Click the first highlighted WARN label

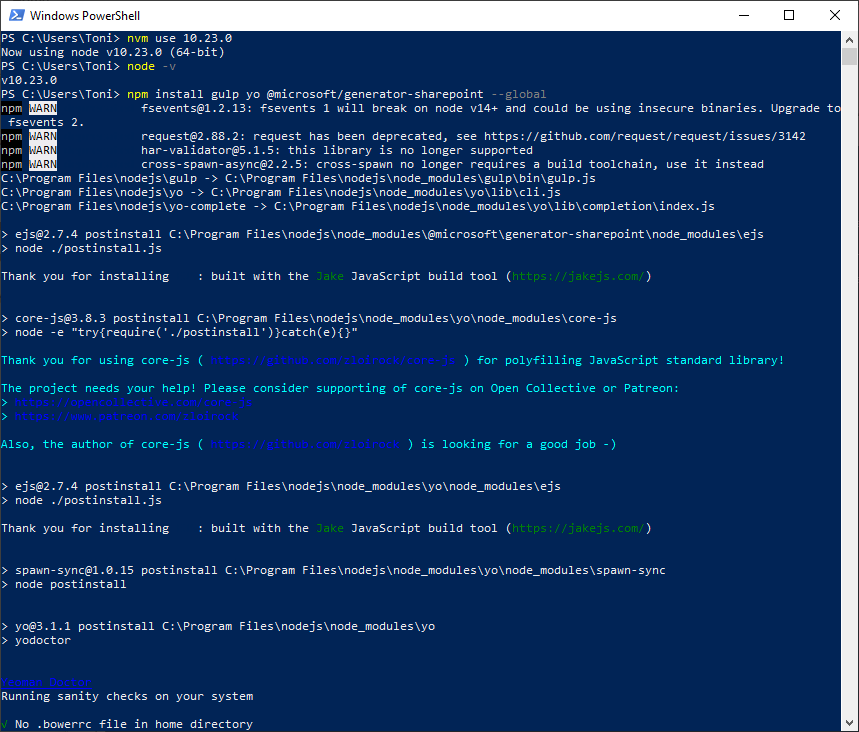pos(43,108)
